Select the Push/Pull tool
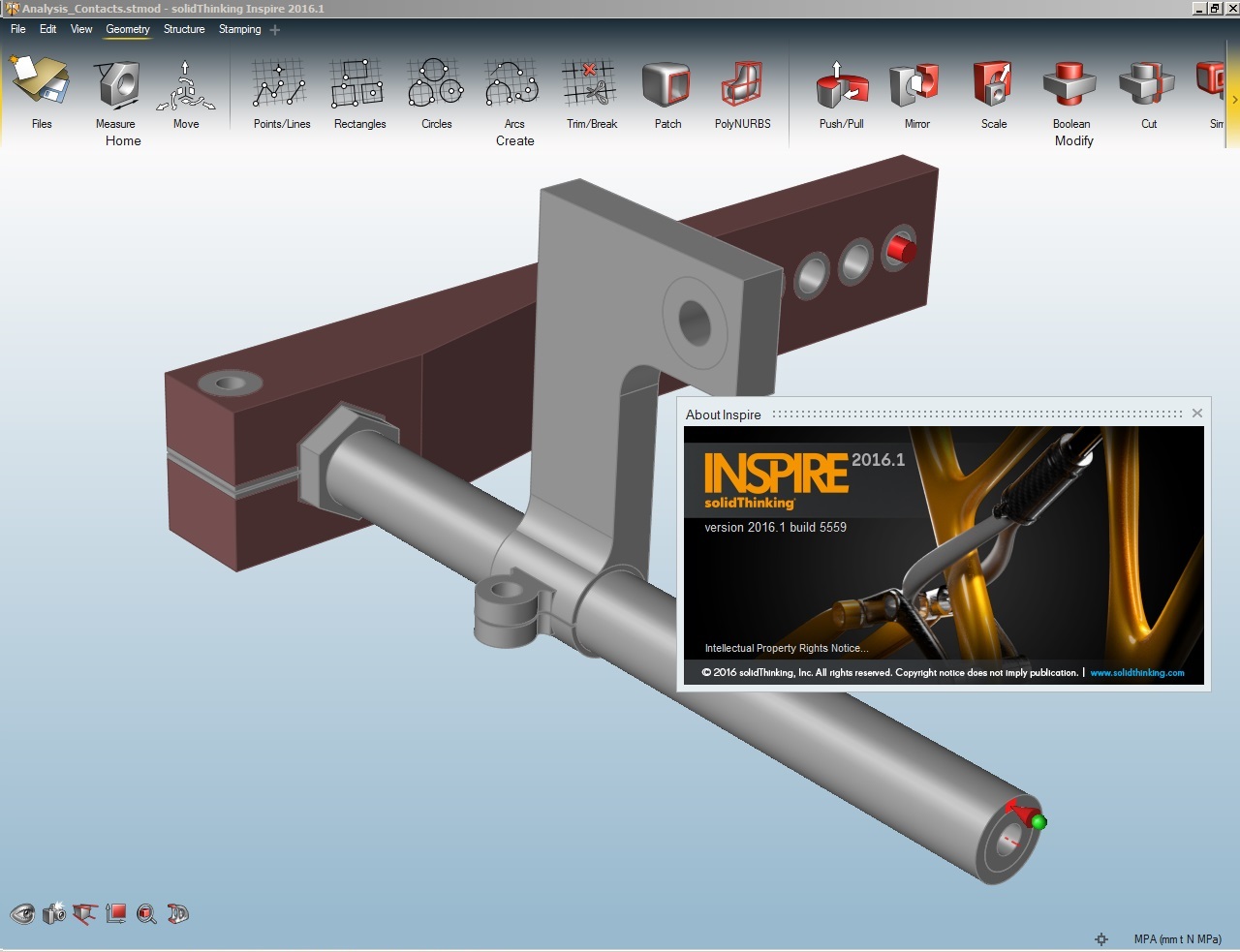This screenshot has width=1240, height=952. [x=841, y=84]
